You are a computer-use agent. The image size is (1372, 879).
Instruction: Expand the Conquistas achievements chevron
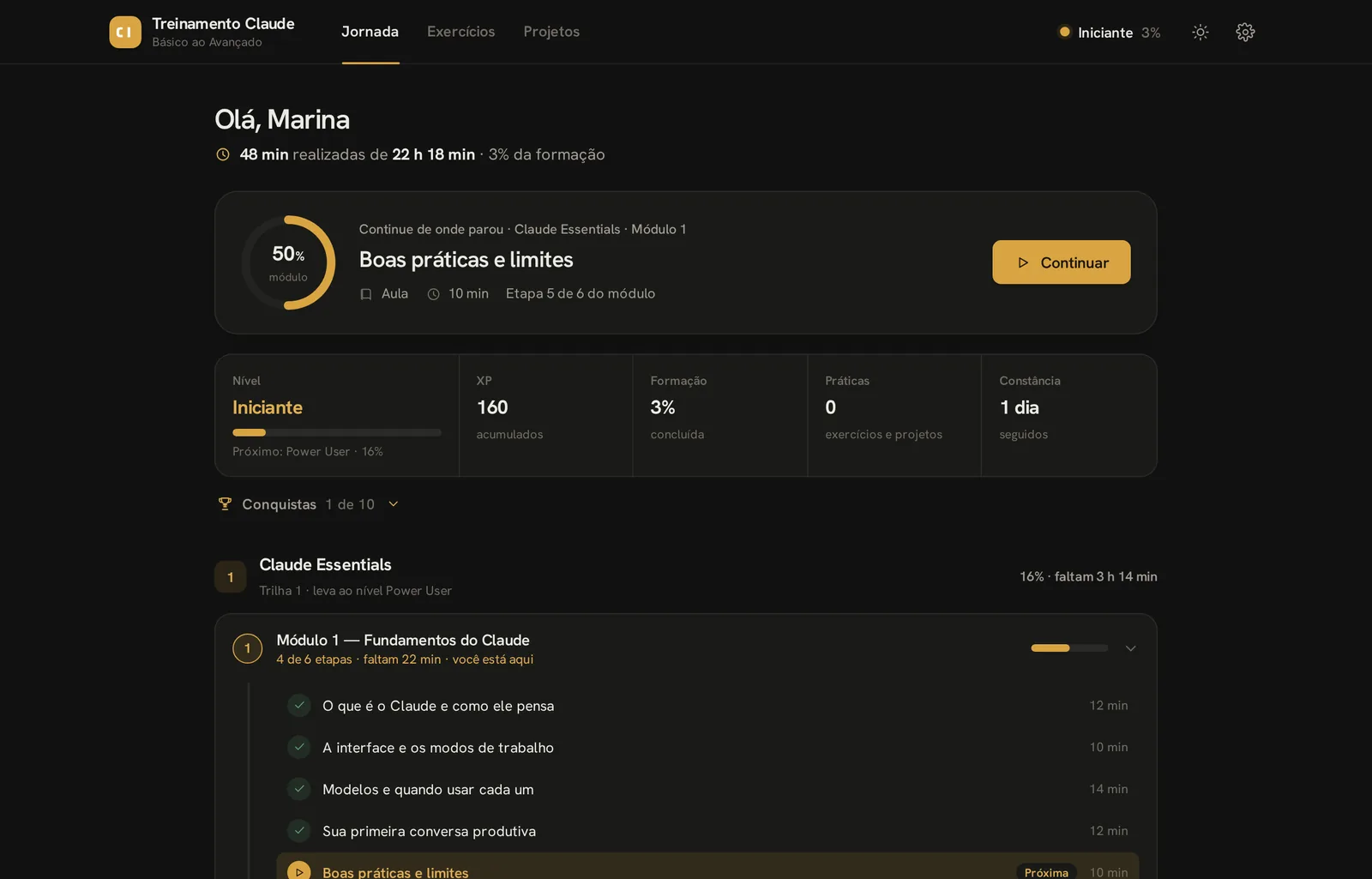pos(394,504)
